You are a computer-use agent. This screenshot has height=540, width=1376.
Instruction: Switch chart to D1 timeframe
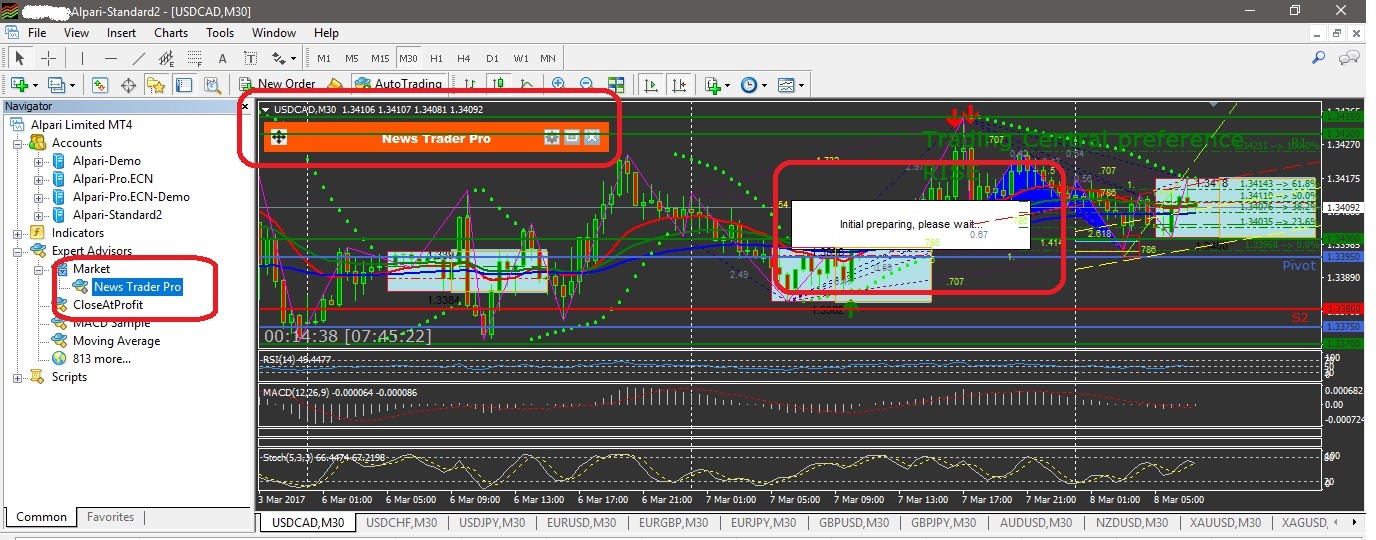(492, 58)
